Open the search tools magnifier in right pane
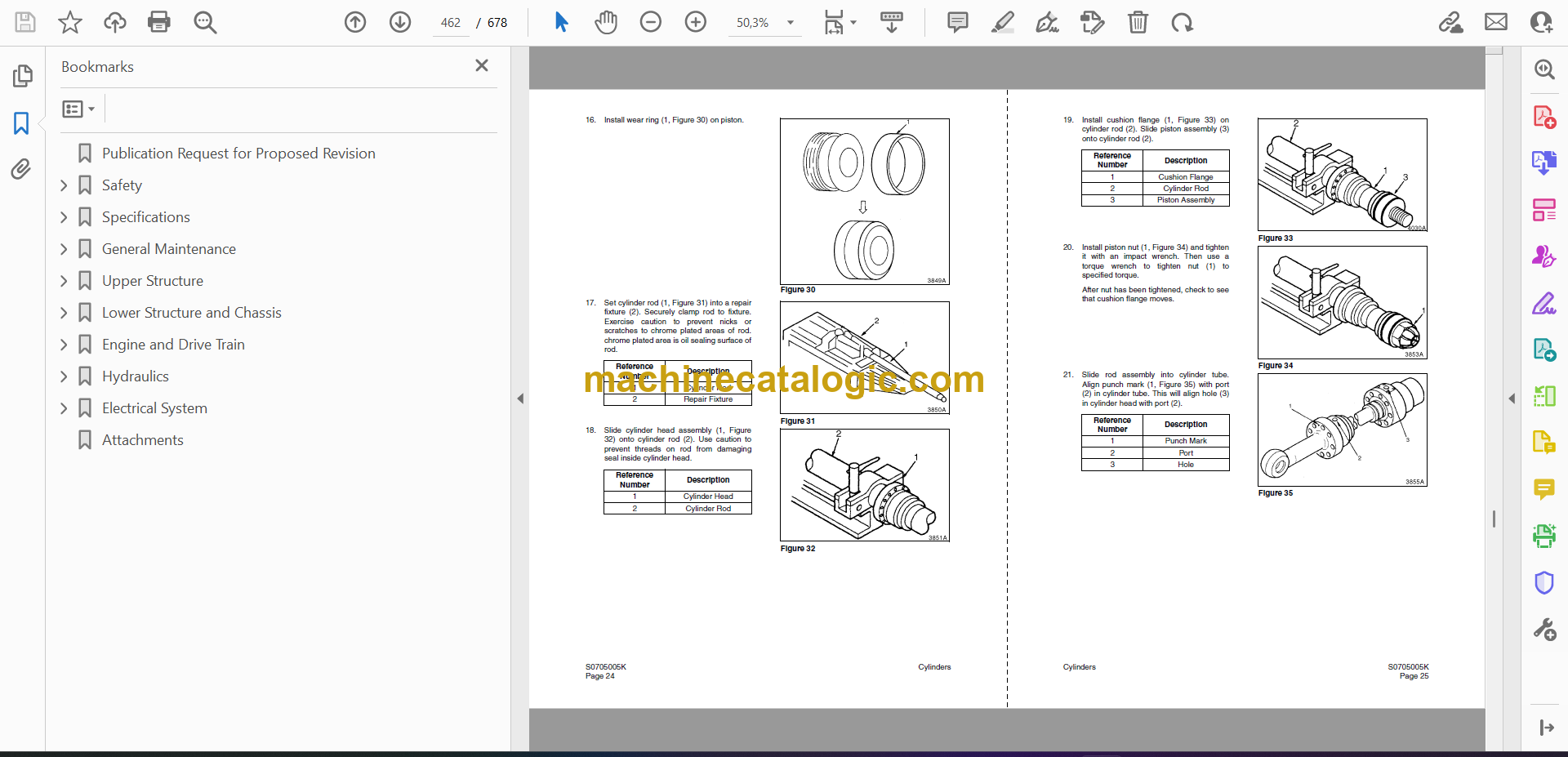This screenshot has height=757, width=1568. [1544, 69]
